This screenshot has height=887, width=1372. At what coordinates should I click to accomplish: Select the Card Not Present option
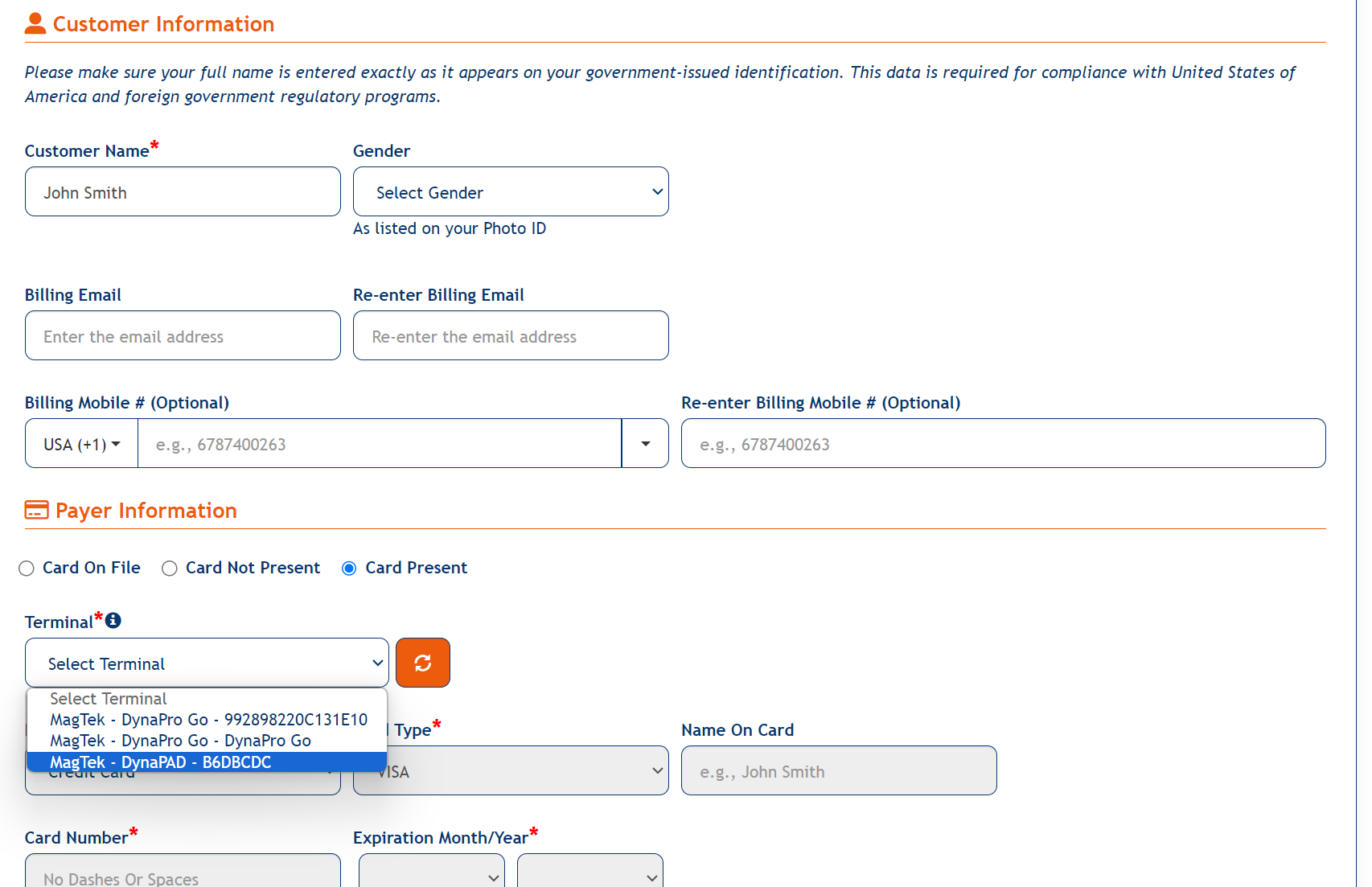click(x=170, y=569)
